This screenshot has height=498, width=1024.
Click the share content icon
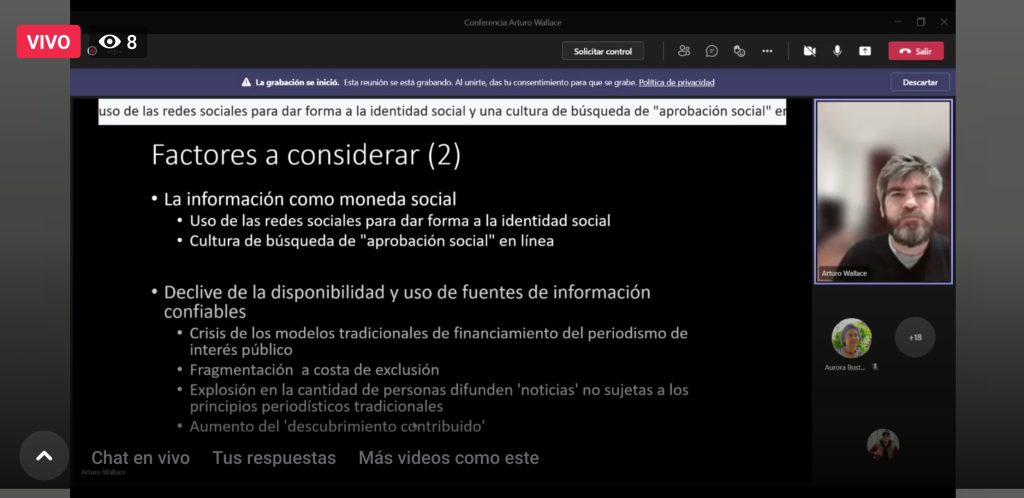point(865,51)
